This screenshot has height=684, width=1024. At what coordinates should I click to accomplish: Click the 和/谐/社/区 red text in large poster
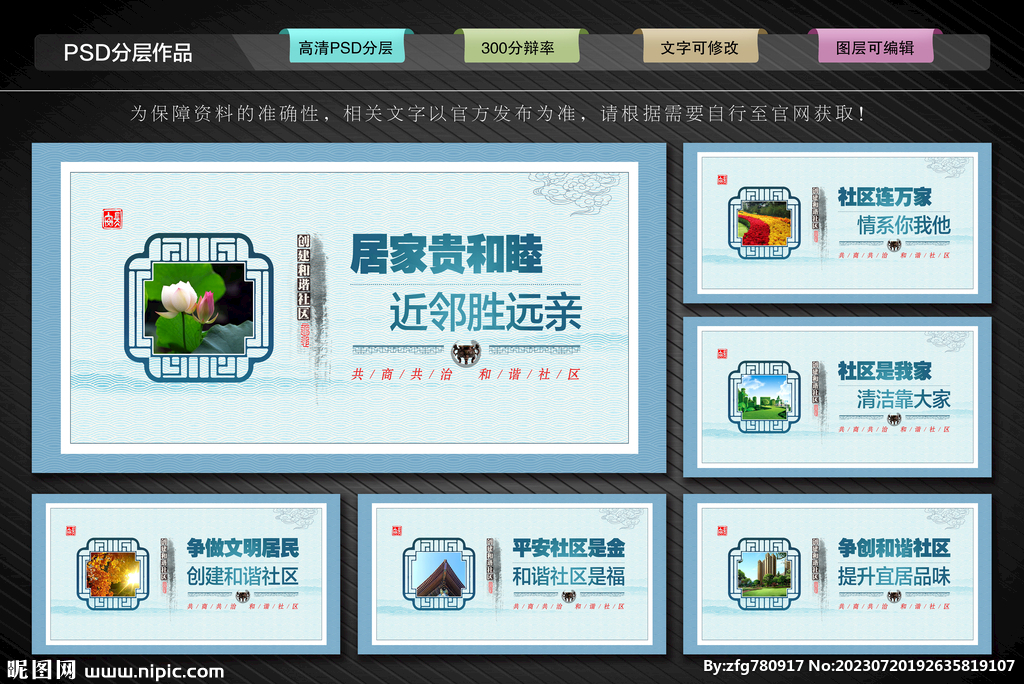click(529, 374)
